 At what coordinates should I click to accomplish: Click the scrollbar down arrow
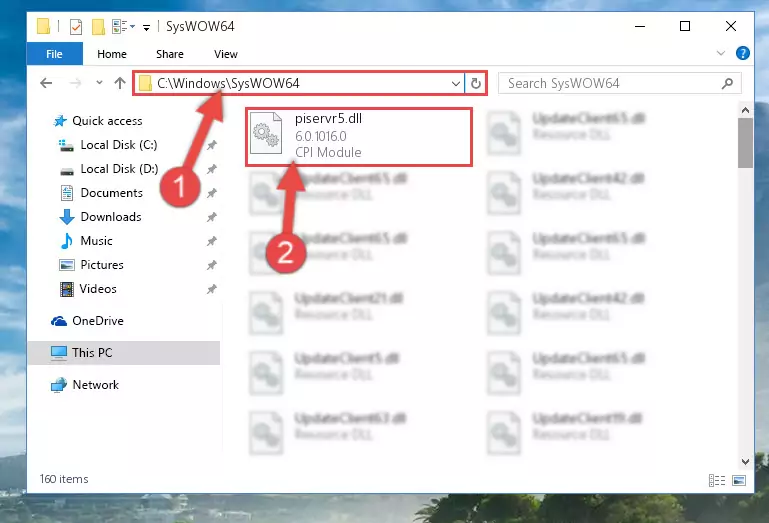click(x=745, y=462)
